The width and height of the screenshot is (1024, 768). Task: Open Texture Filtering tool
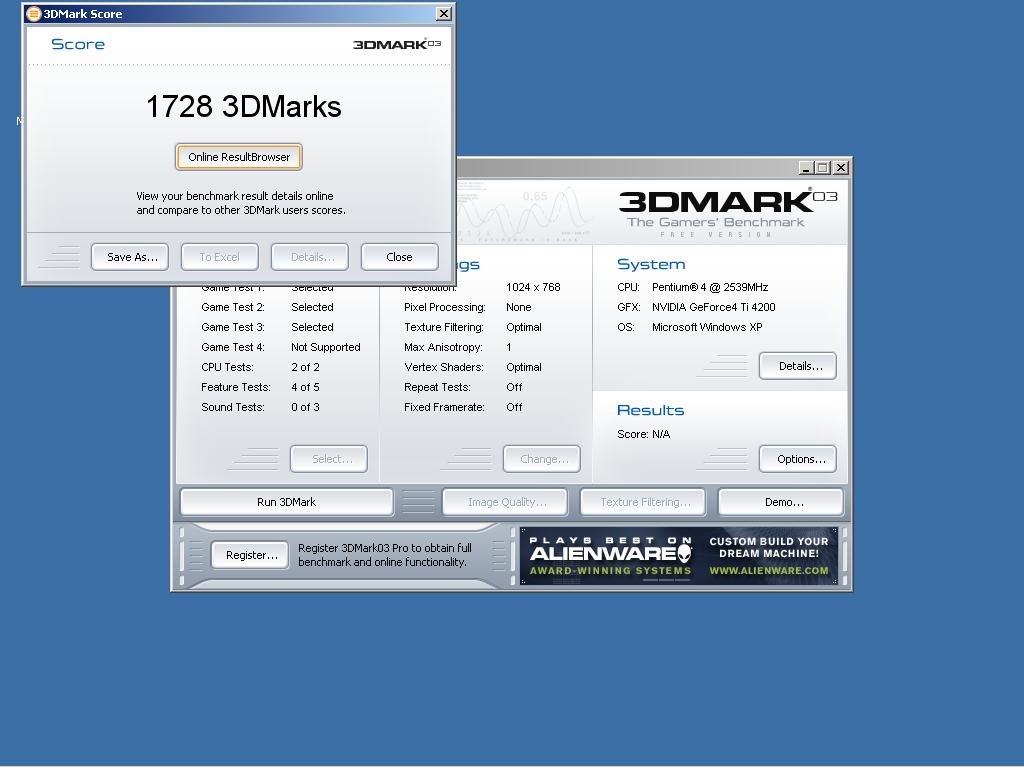click(x=643, y=502)
